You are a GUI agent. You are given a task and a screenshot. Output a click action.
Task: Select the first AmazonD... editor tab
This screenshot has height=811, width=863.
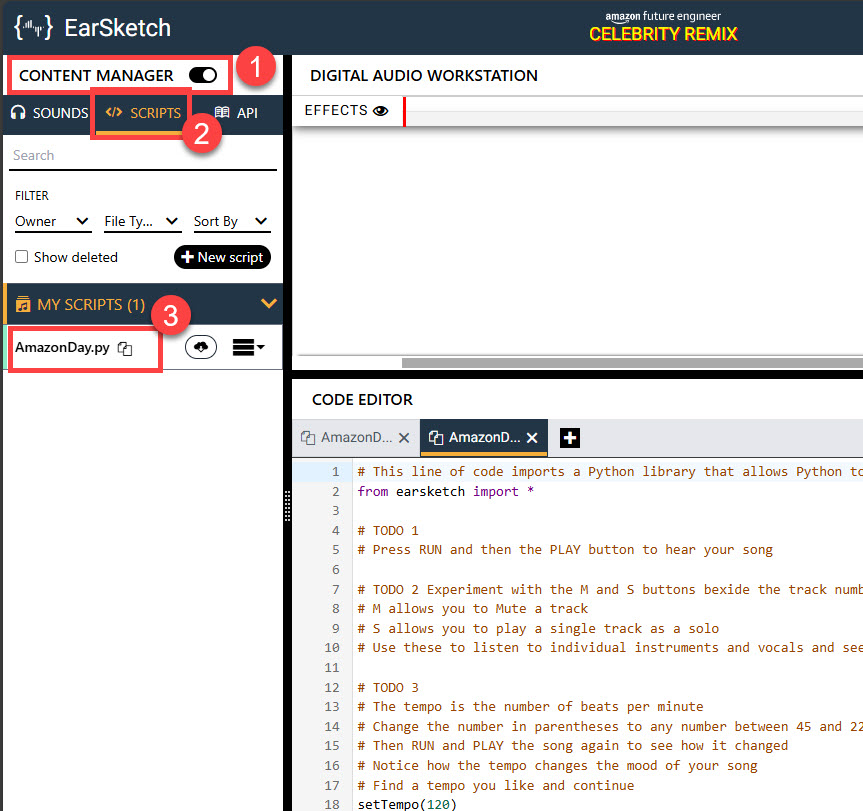(356, 437)
